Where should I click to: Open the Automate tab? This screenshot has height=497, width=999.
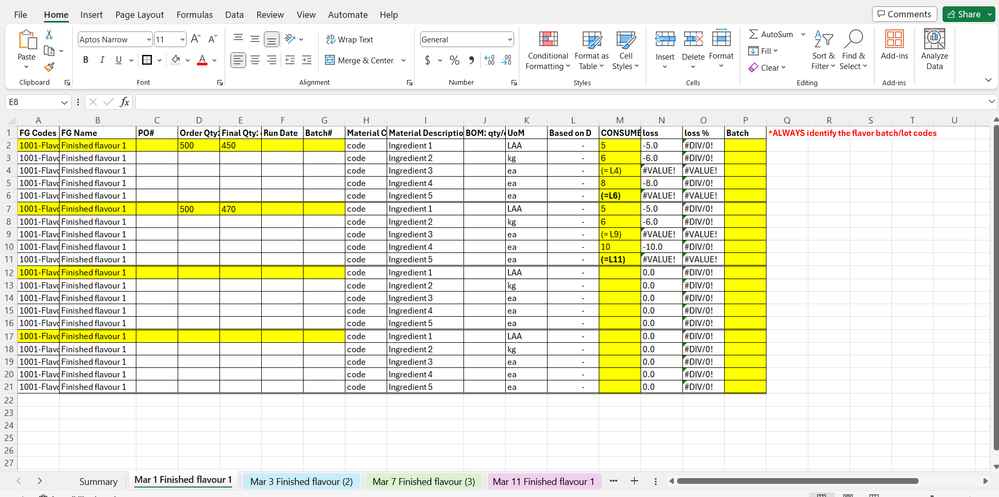[348, 15]
